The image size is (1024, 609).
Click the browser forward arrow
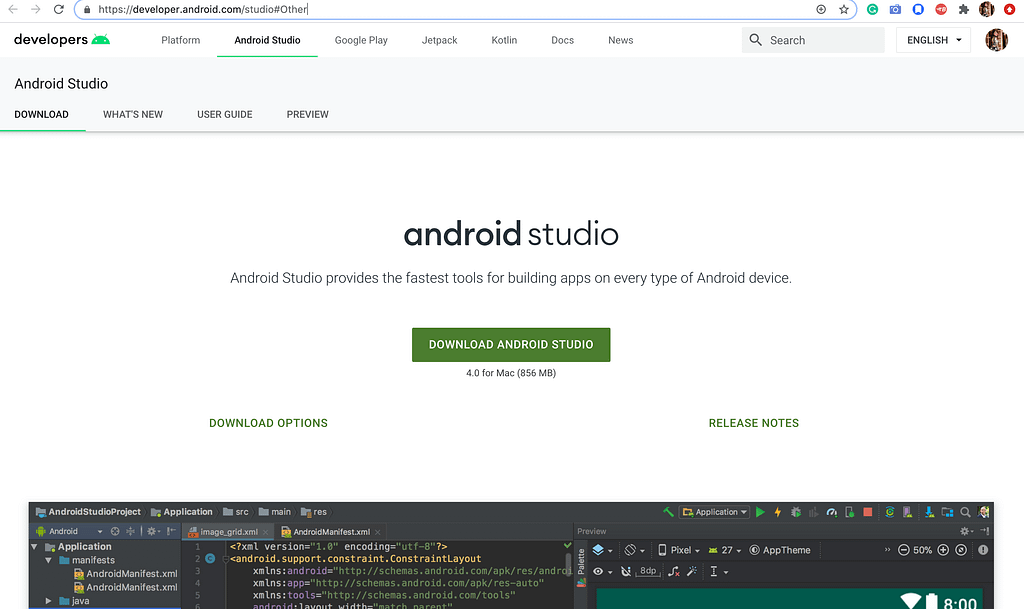[36, 9]
